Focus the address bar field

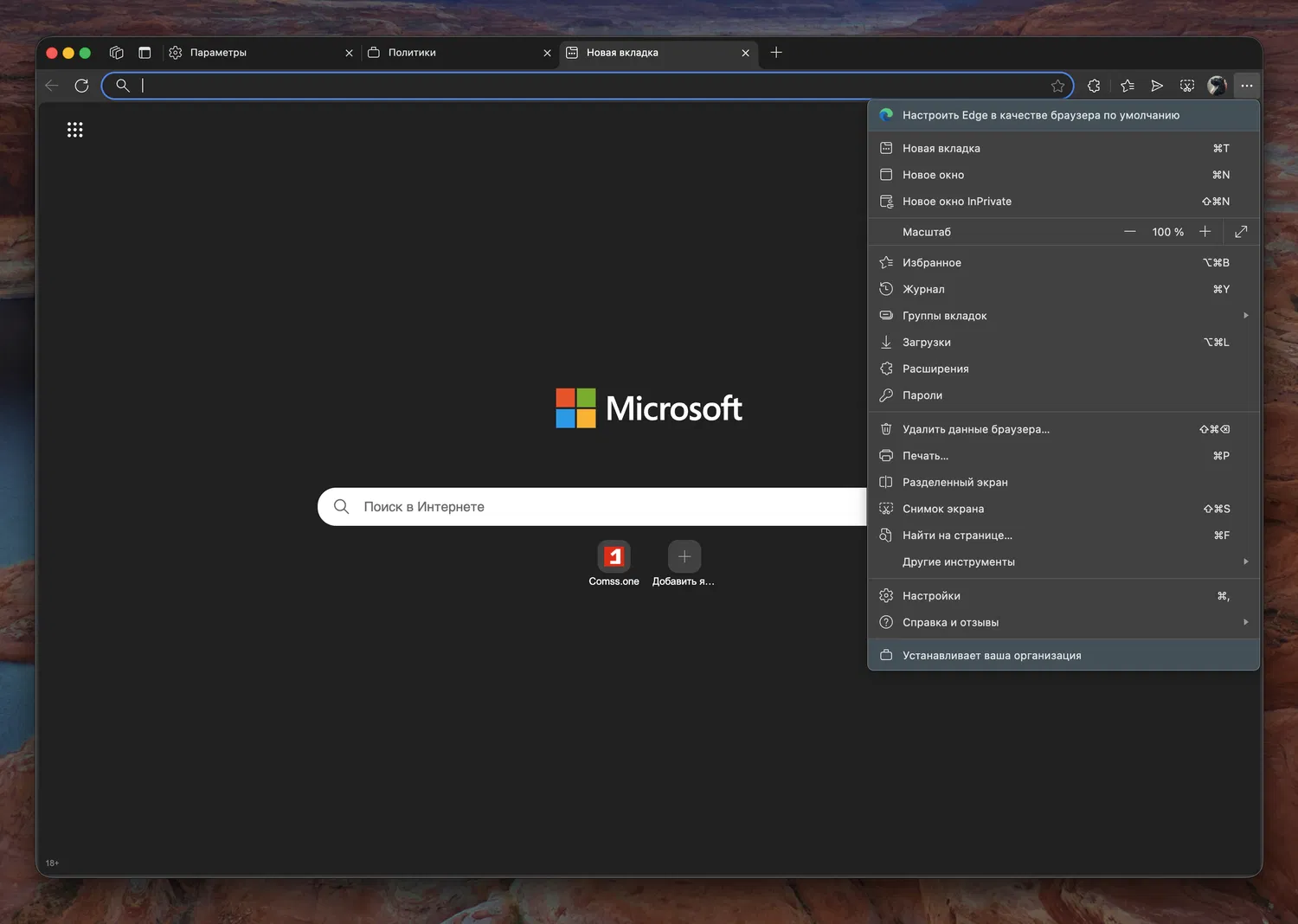pyautogui.click(x=588, y=86)
